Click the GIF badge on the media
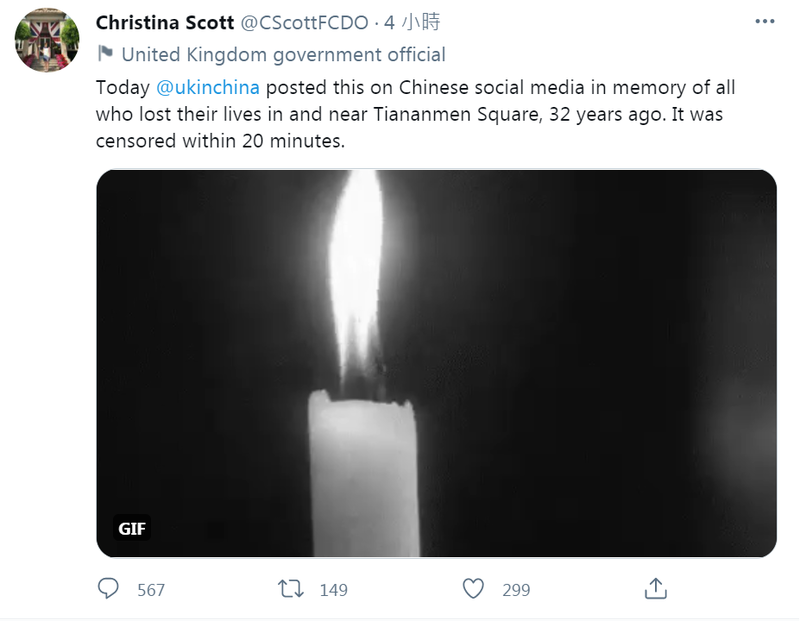The image size is (800, 621). click(131, 529)
